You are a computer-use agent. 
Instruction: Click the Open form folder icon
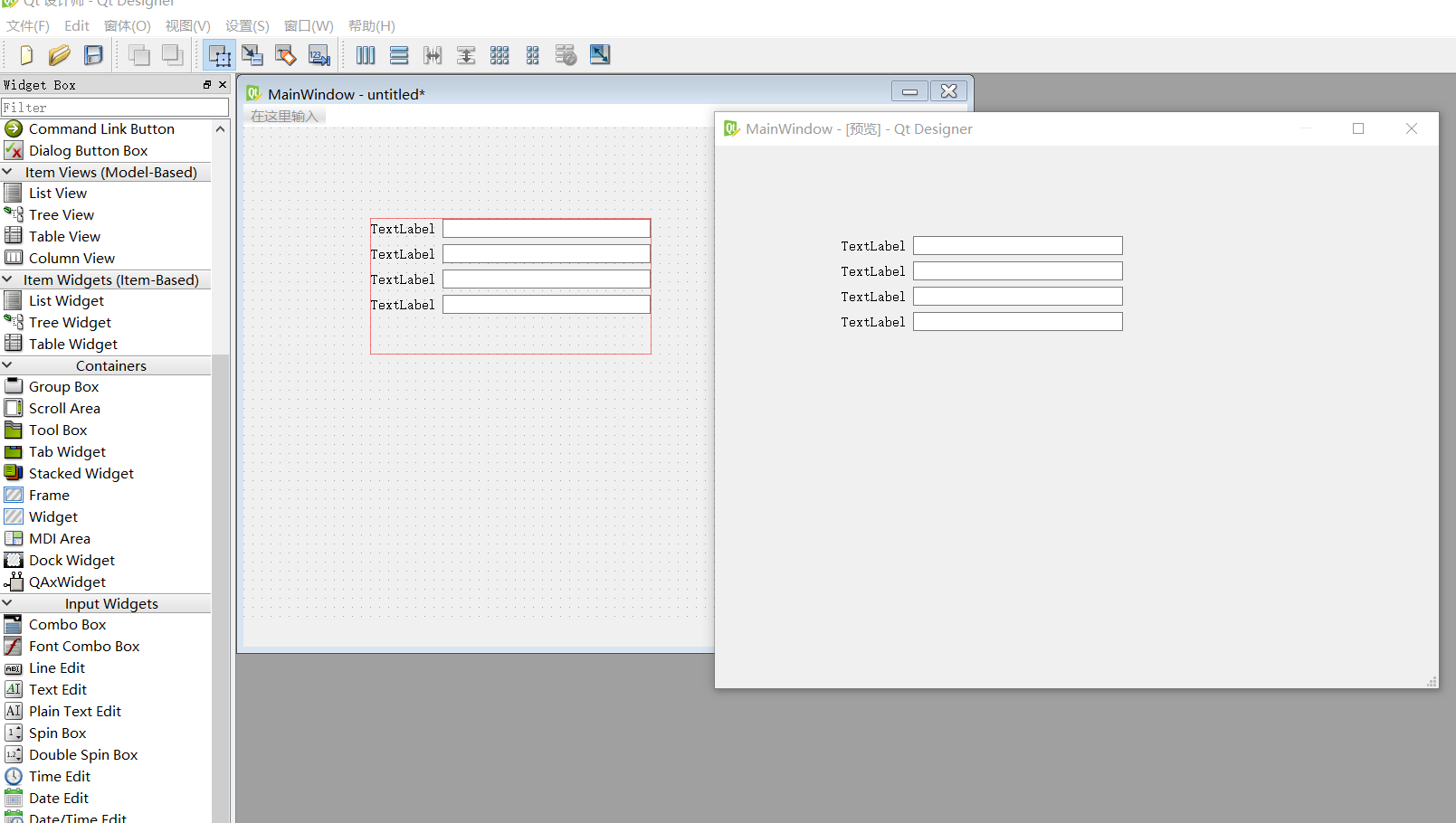(59, 55)
